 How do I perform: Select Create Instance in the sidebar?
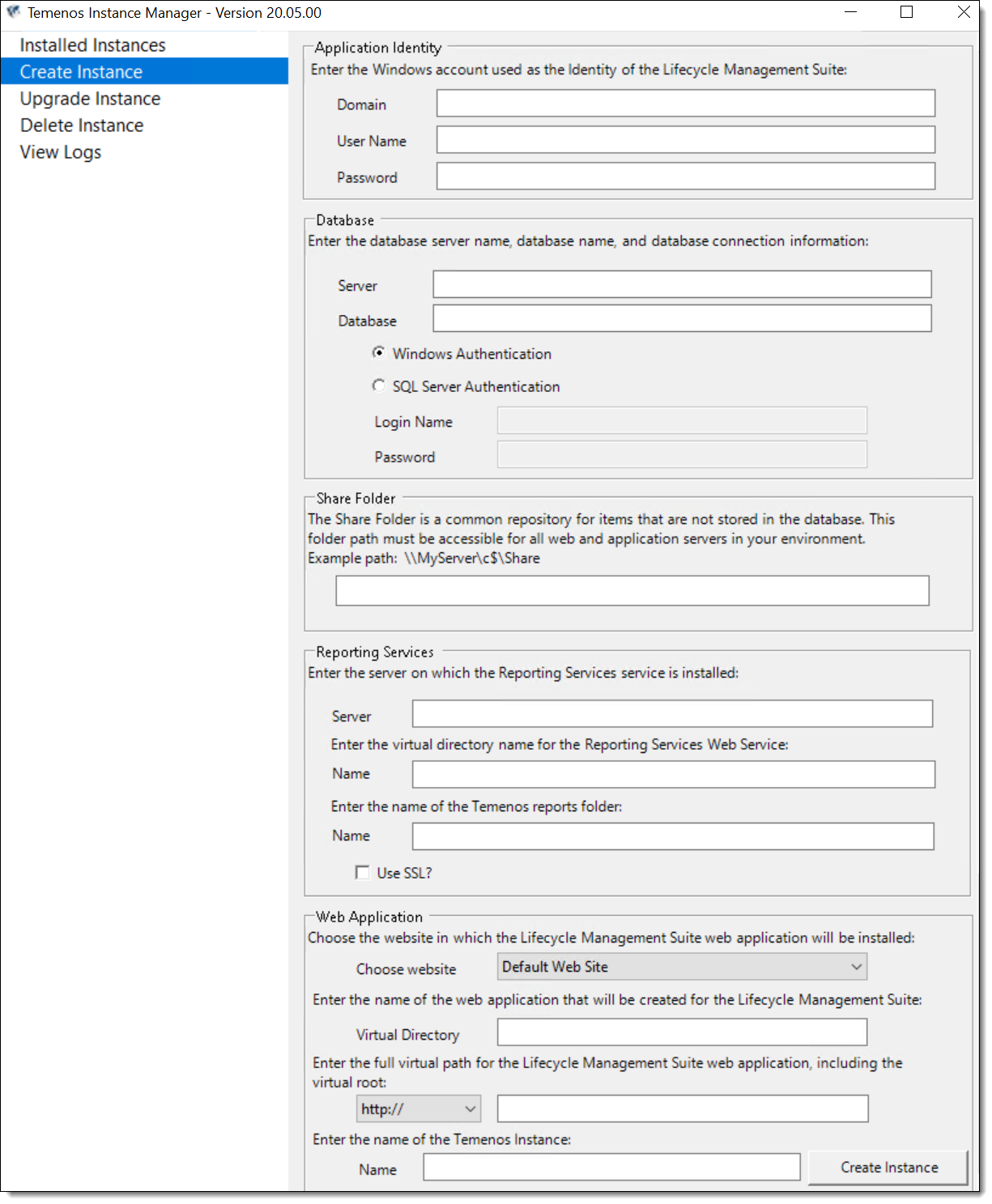[144, 71]
